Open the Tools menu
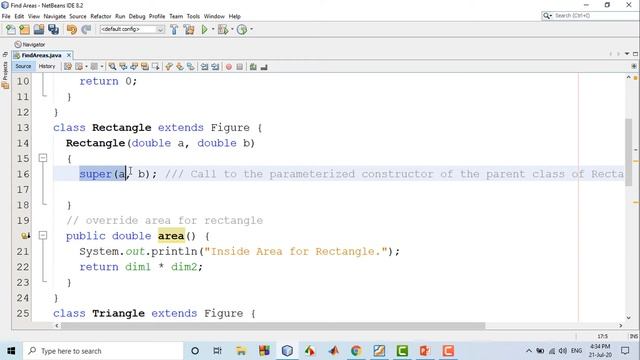Viewport: 640px width, 360px height. coord(193,16)
